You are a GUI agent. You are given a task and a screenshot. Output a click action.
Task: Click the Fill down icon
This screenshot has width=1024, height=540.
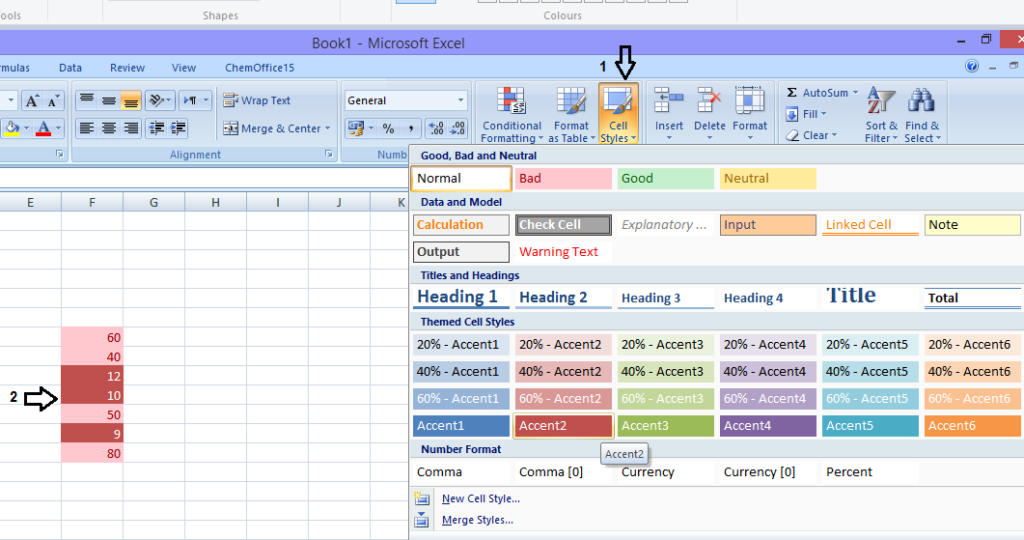click(792, 114)
